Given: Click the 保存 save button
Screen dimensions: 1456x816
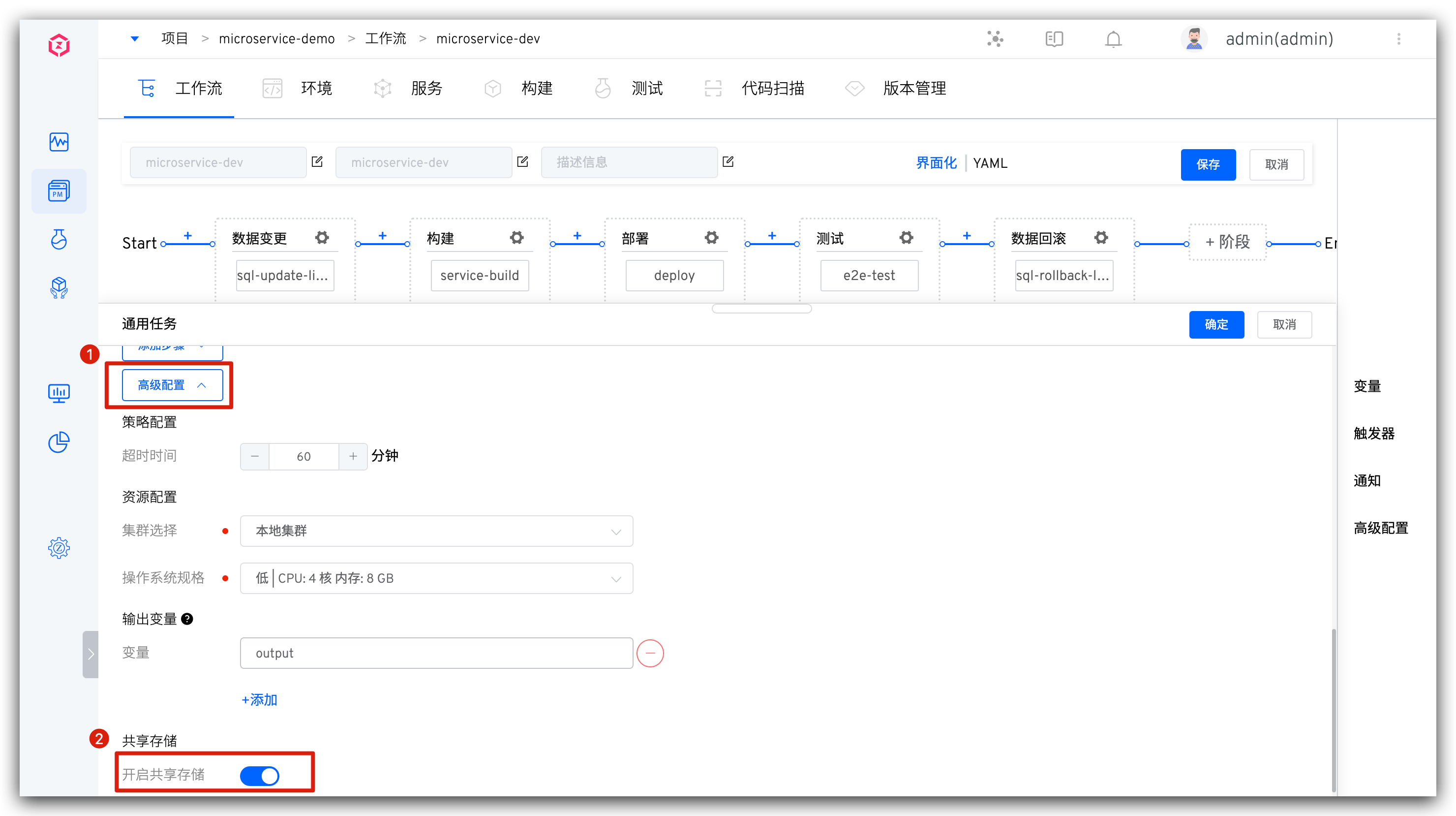Looking at the screenshot, I should point(1208,164).
